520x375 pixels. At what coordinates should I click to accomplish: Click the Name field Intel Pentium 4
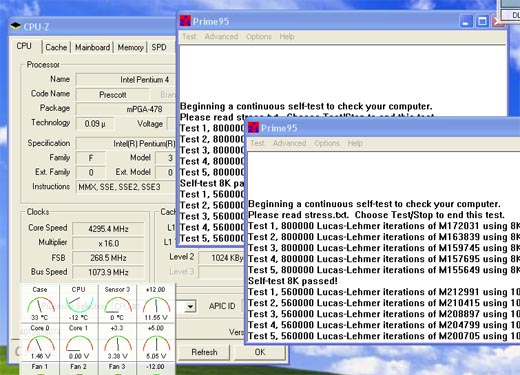pos(126,80)
